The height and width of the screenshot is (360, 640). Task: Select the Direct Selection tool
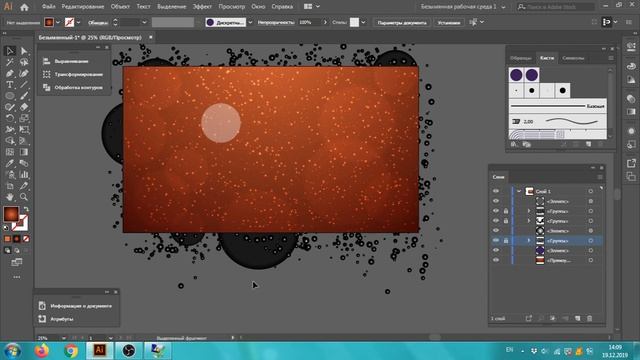tap(24, 51)
